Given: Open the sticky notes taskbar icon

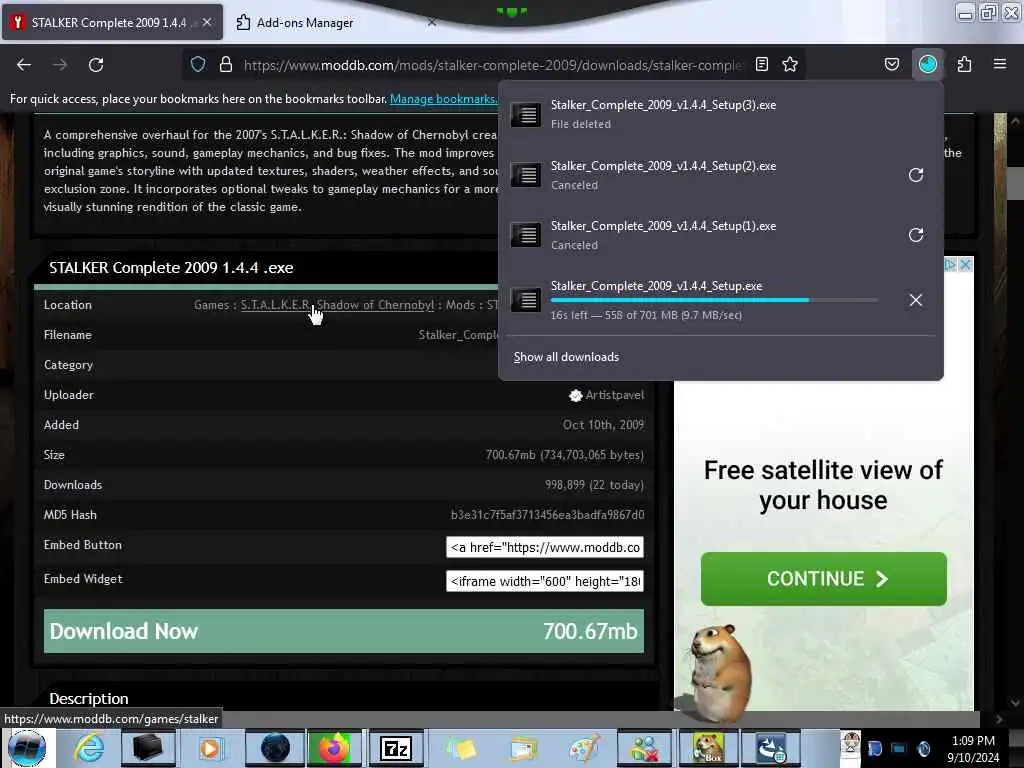Looking at the screenshot, I should [461, 748].
